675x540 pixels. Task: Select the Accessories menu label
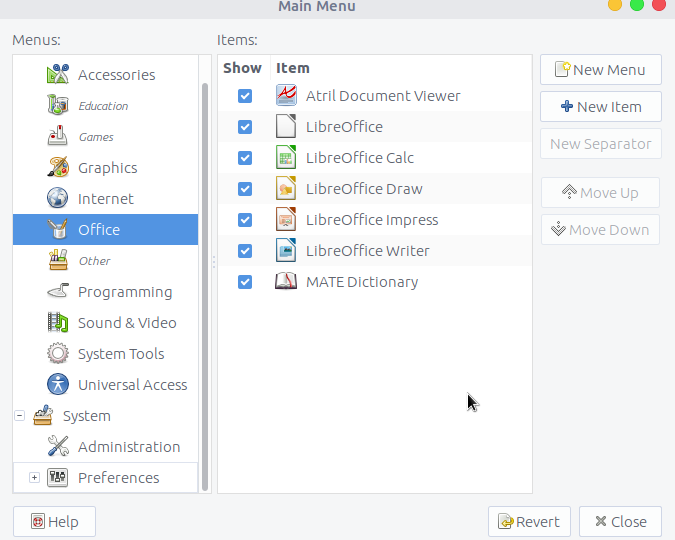click(117, 75)
